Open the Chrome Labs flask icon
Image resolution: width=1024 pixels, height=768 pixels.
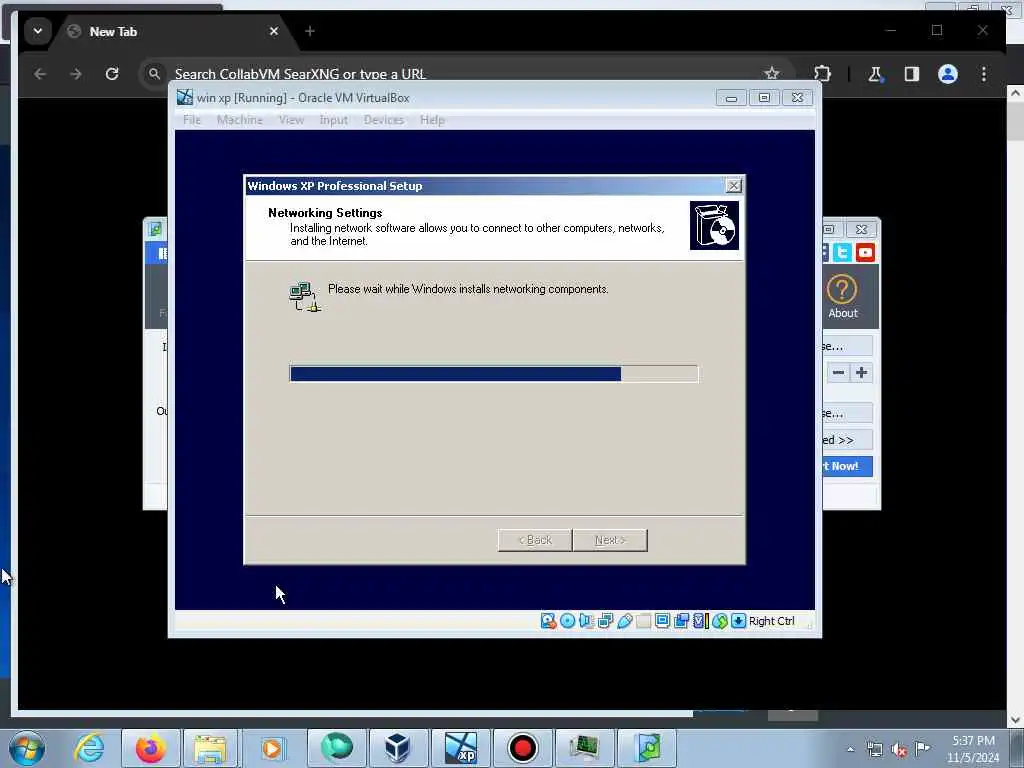click(x=875, y=74)
